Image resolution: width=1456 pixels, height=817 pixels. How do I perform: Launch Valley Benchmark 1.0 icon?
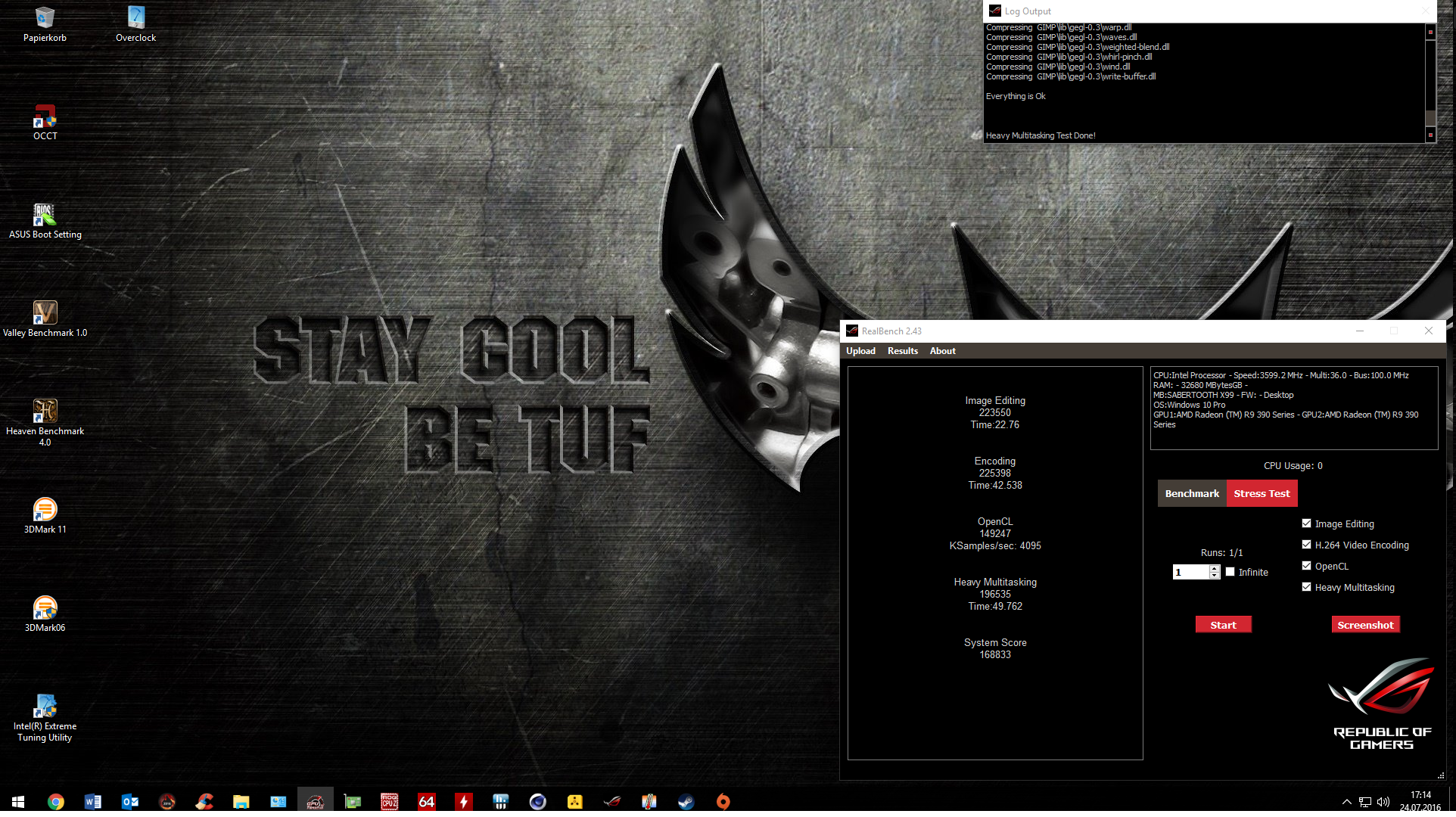45,318
